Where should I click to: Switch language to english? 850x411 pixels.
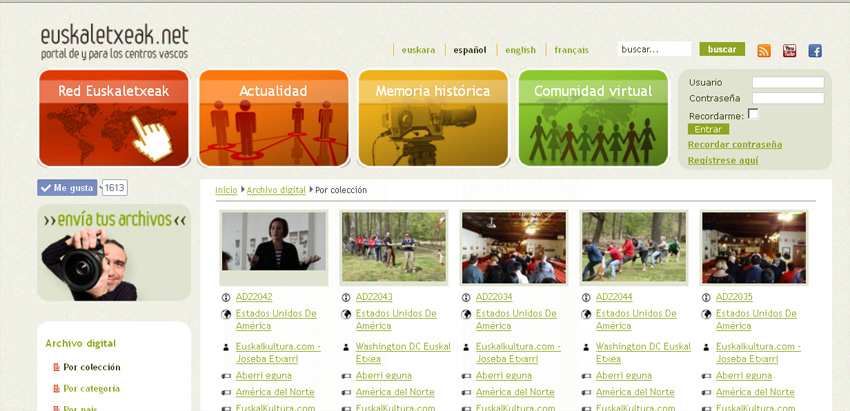(520, 50)
